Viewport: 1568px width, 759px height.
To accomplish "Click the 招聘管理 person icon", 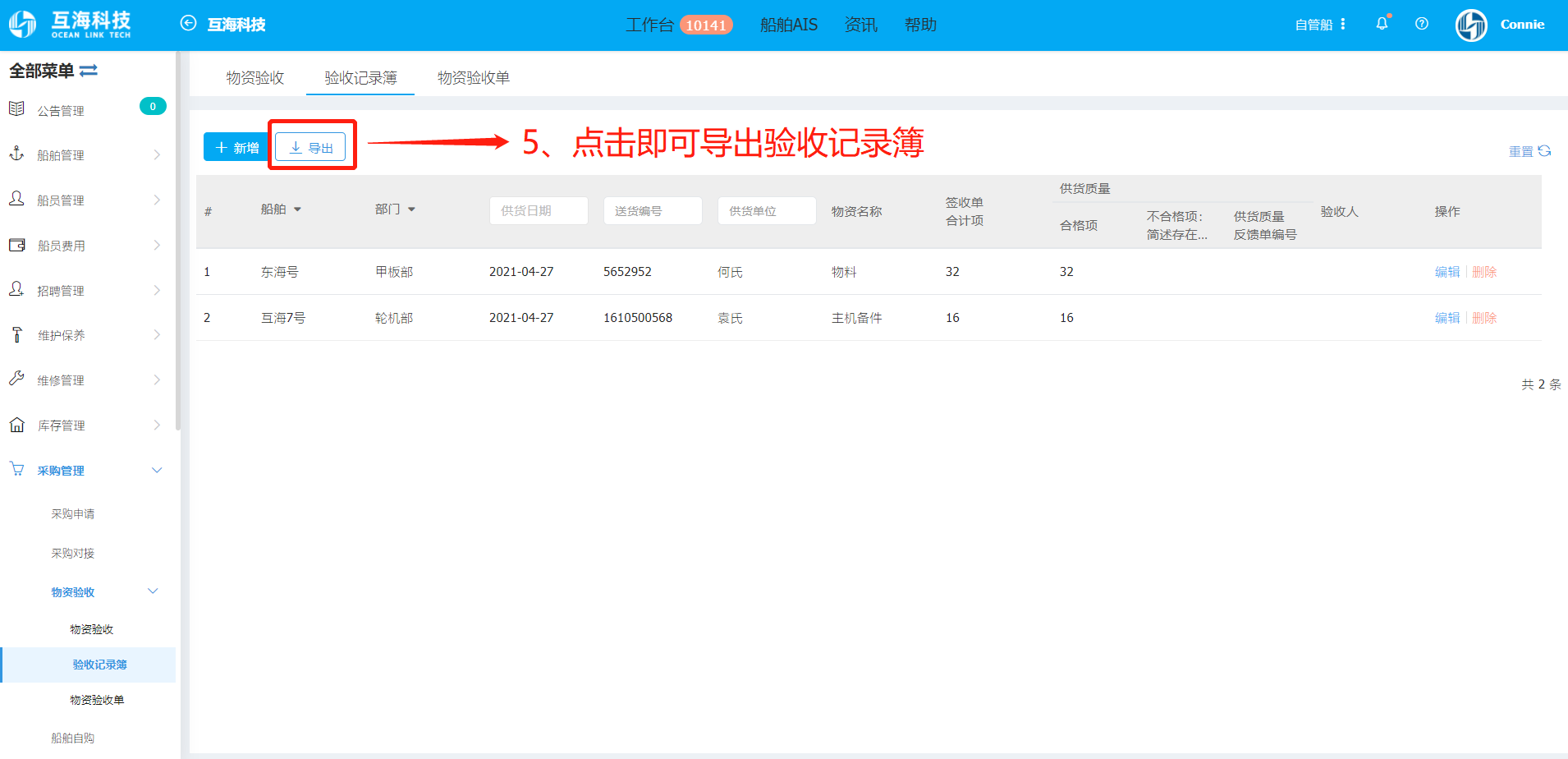I will coord(16,289).
